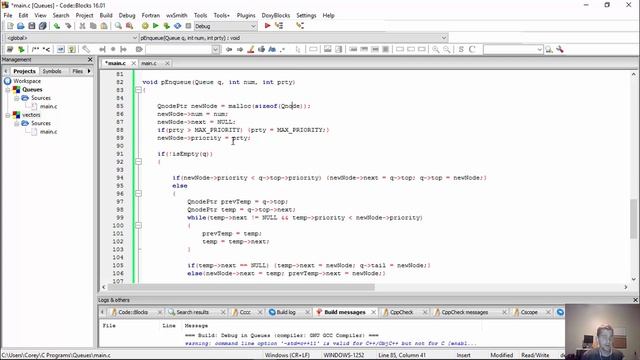Open the CppCheck messages tab
The image size is (640, 360).
464,312
